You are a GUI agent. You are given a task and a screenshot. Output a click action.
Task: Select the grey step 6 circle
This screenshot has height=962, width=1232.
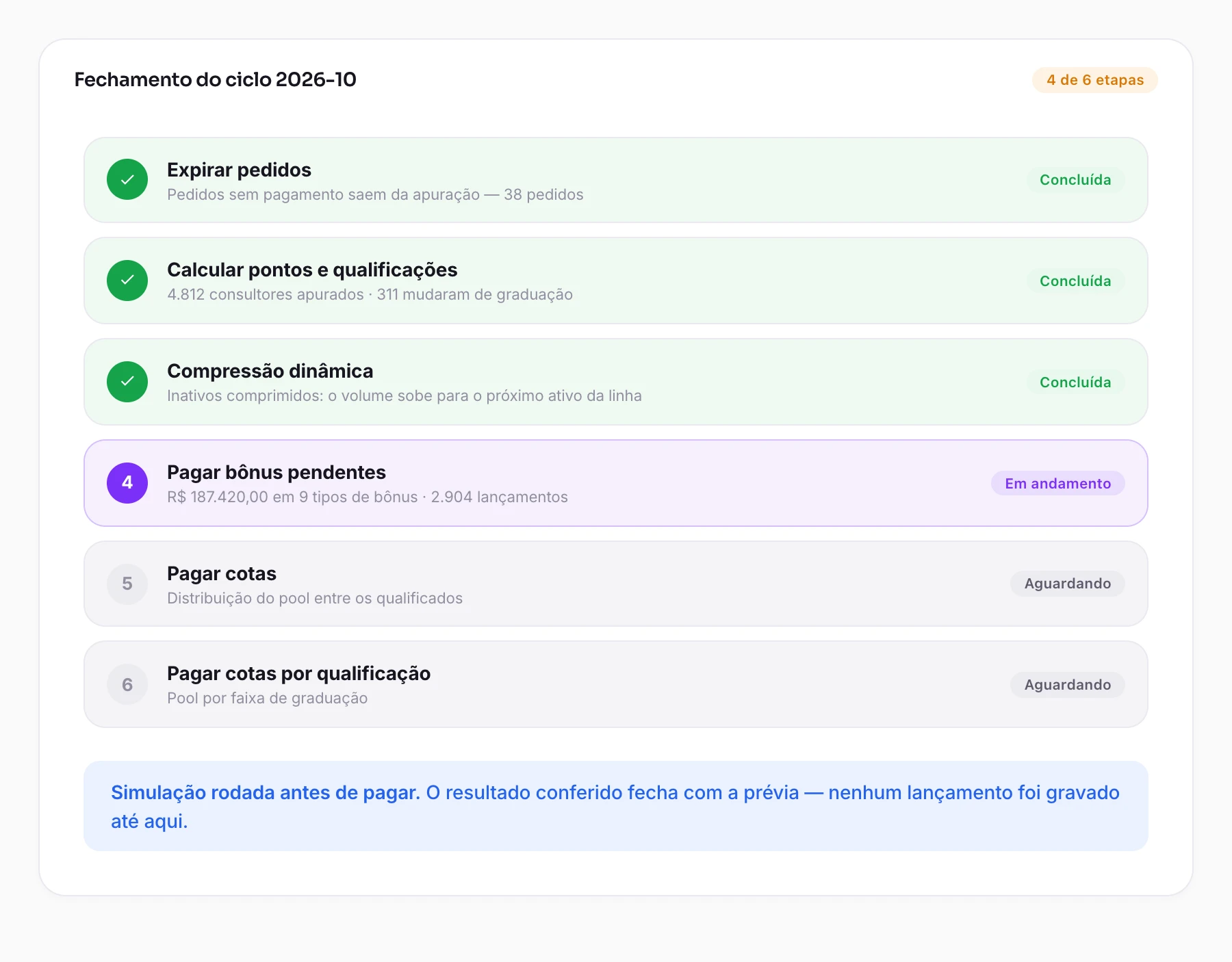pyautogui.click(x=127, y=684)
